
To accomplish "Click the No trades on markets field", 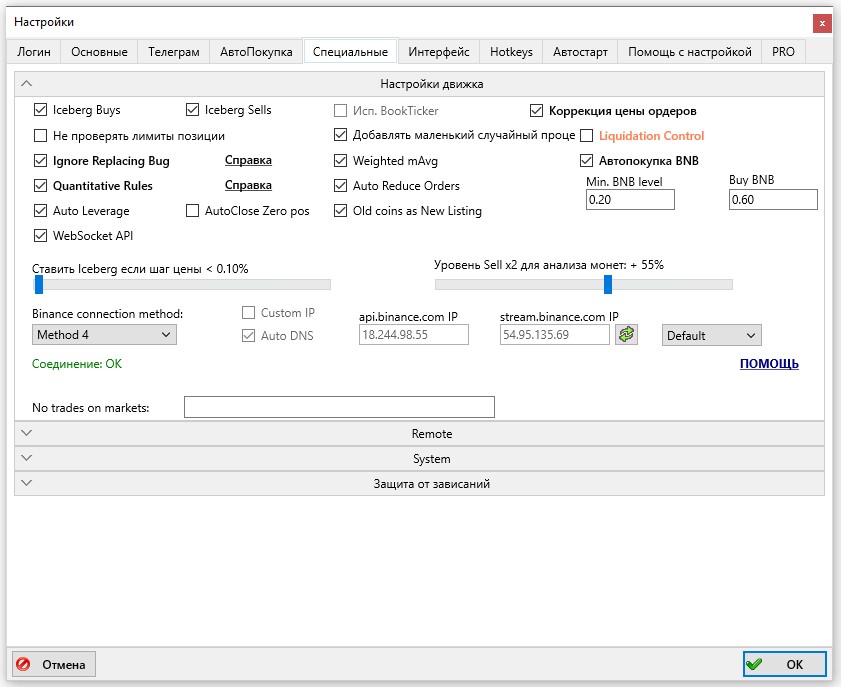I will coord(339,407).
